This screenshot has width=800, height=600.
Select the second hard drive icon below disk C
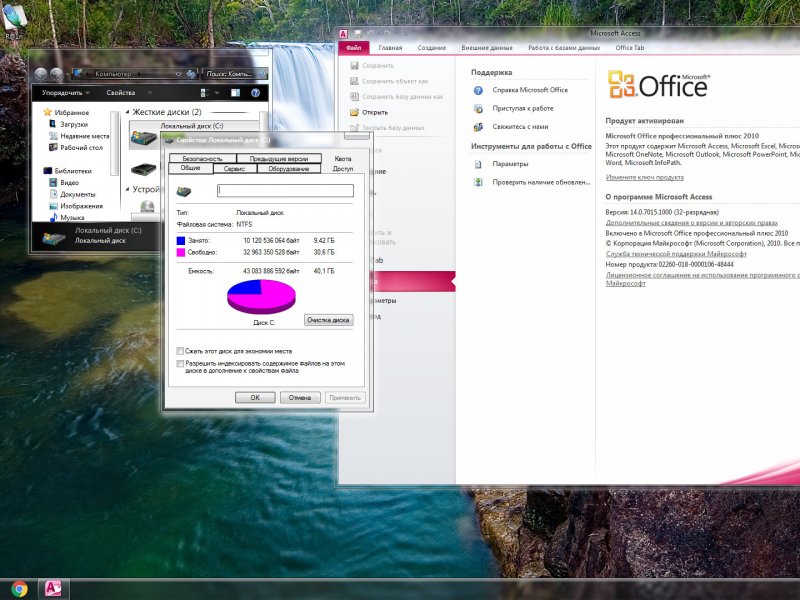click(143, 169)
